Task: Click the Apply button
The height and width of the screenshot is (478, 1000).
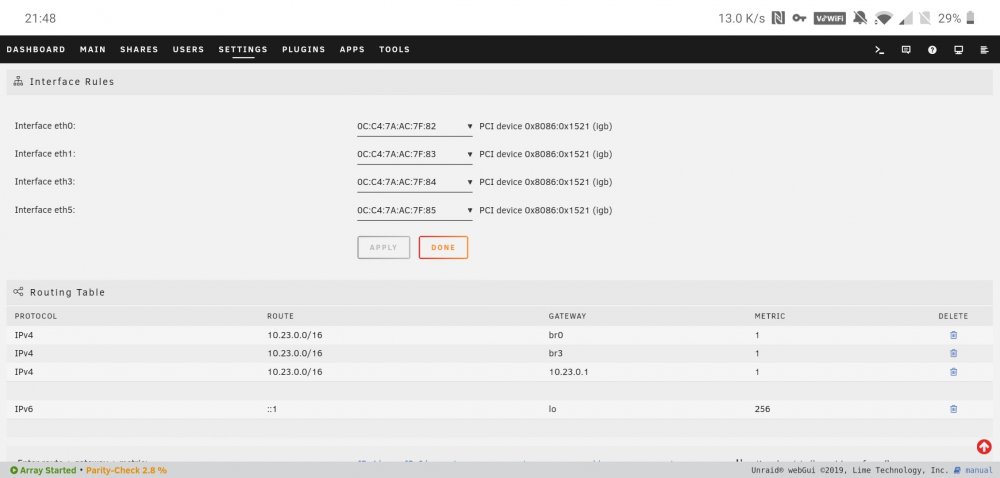Action: tap(383, 247)
